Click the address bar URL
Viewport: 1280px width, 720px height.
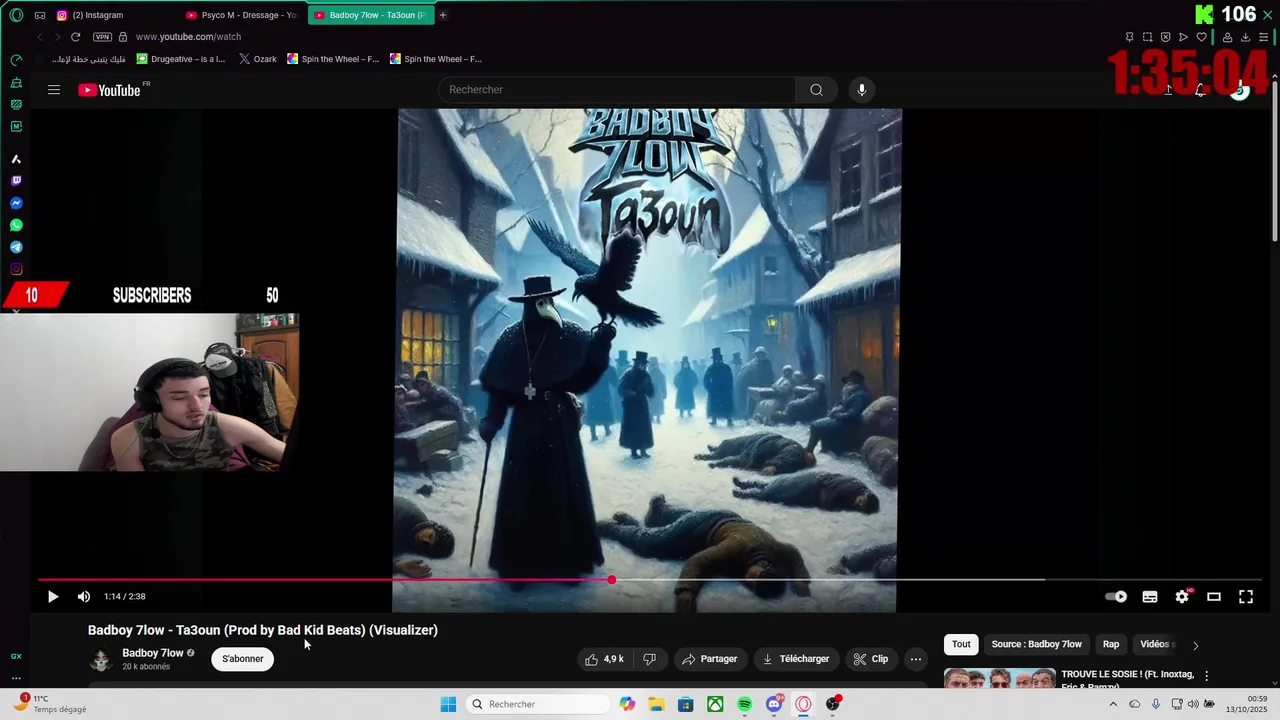point(188,37)
